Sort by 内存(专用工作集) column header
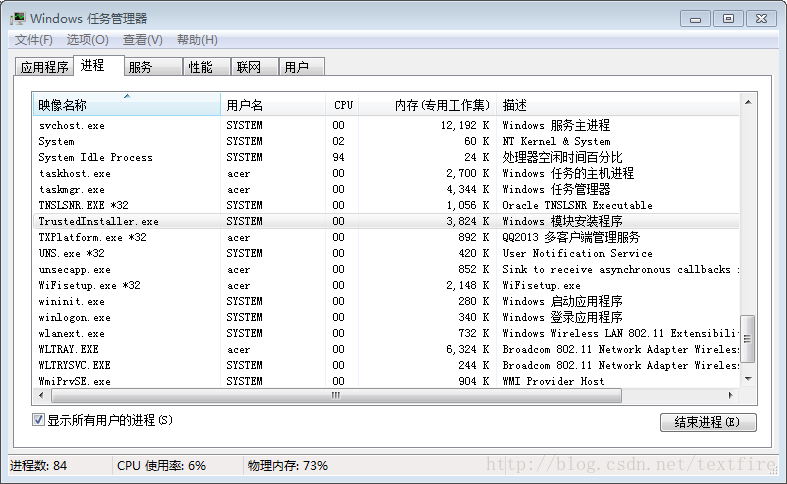Screen dimensions: 787x484 428,104
